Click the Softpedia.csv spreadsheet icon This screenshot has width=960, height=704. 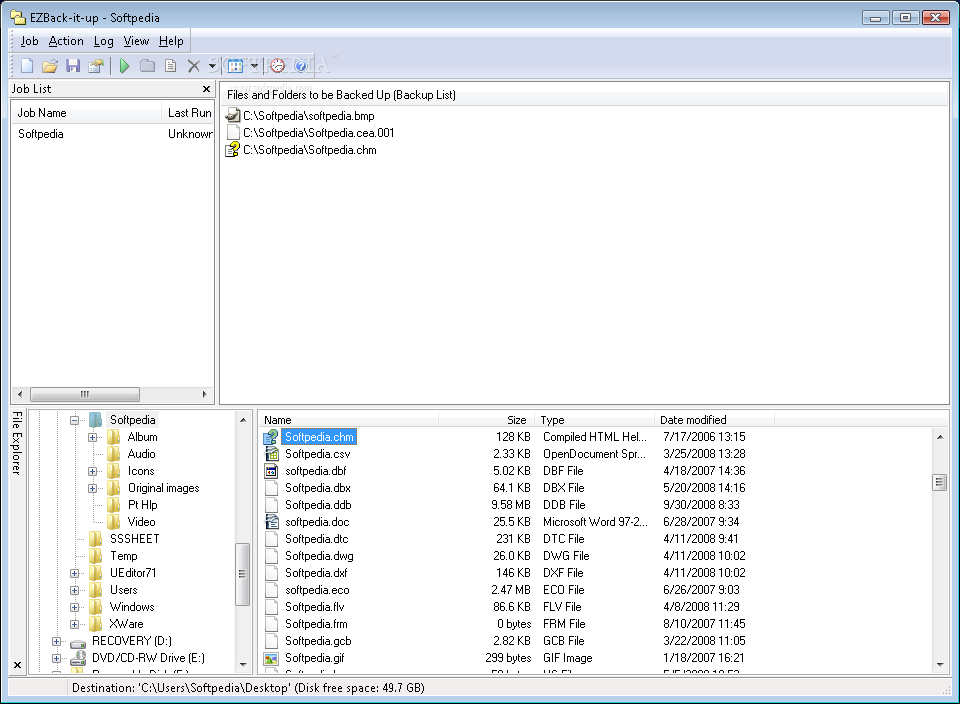(271, 454)
